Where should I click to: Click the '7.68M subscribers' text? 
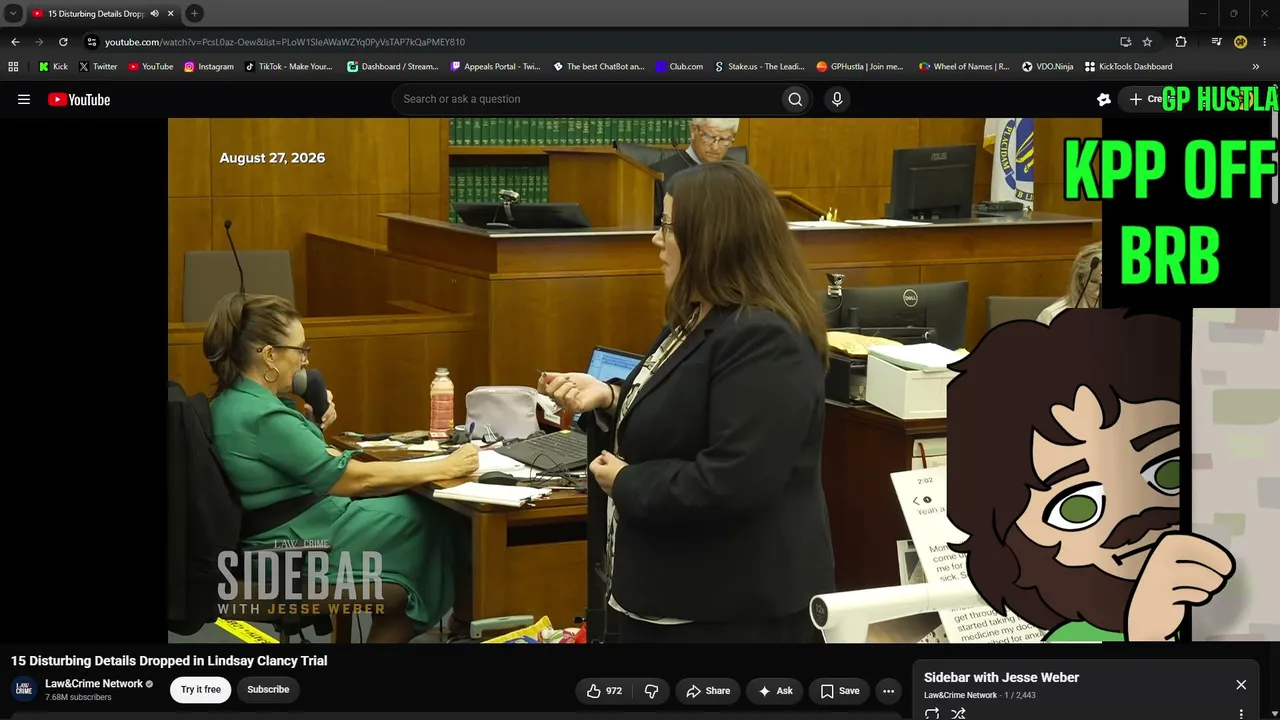[x=78, y=697]
